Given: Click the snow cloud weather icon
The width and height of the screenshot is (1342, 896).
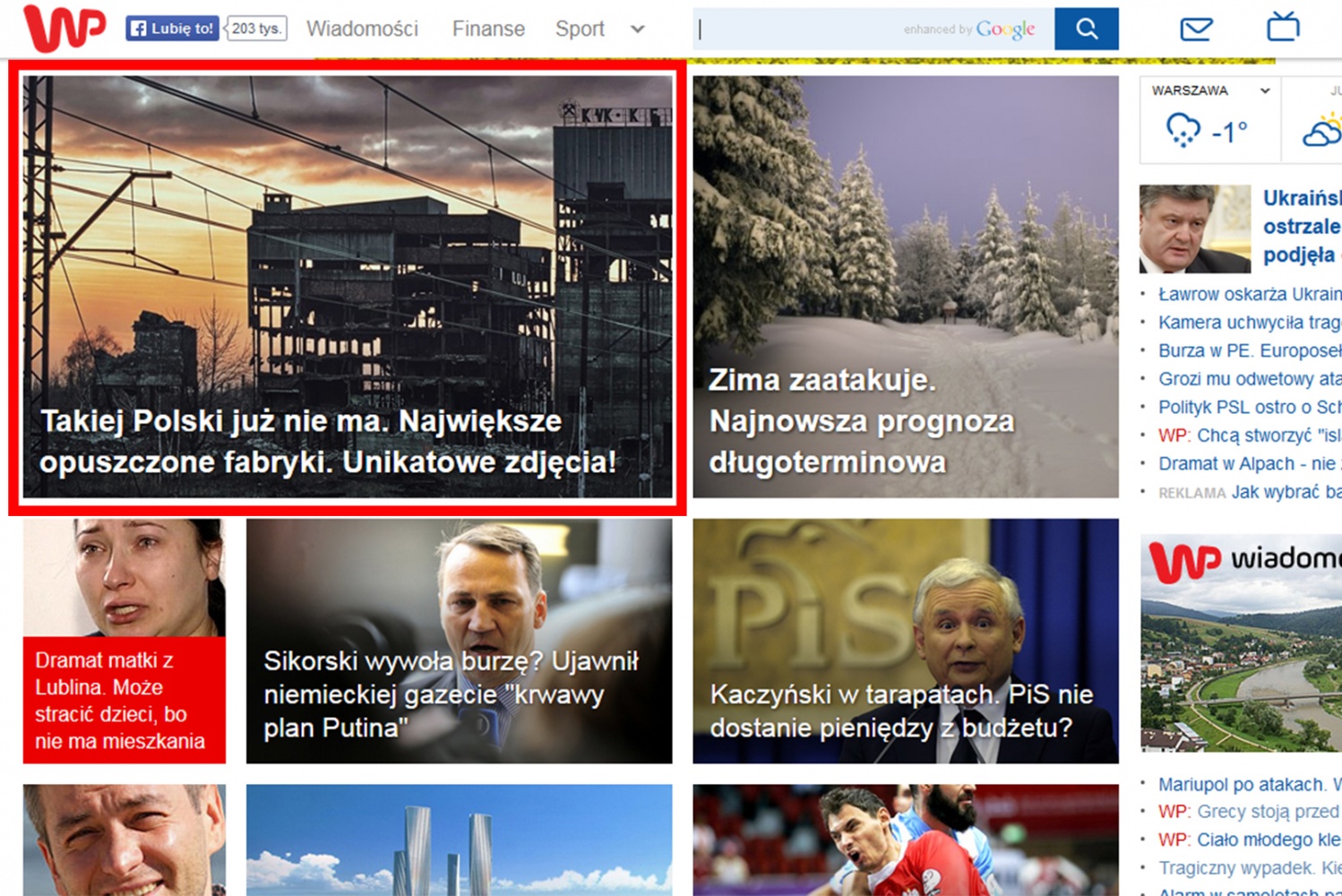Looking at the screenshot, I should [x=1183, y=131].
